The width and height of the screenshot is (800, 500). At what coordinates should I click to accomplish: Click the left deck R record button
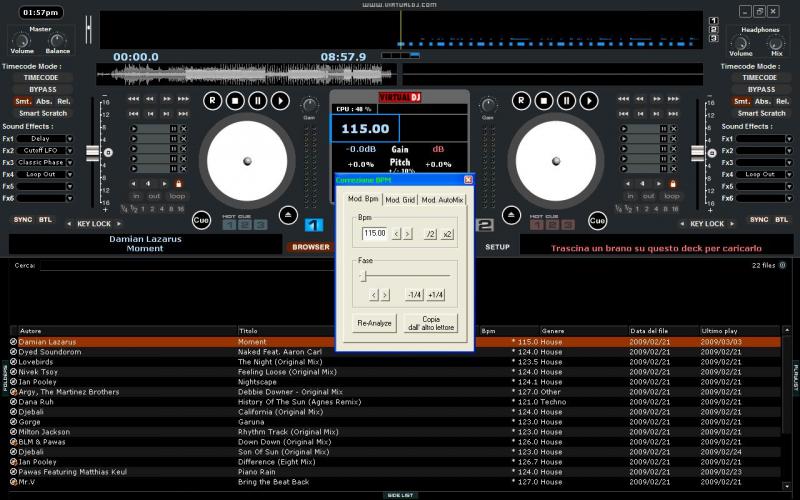212,101
